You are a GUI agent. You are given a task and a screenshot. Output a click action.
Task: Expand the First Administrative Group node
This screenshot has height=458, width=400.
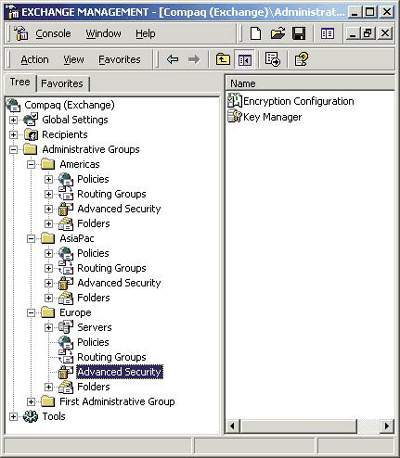pyautogui.click(x=31, y=402)
